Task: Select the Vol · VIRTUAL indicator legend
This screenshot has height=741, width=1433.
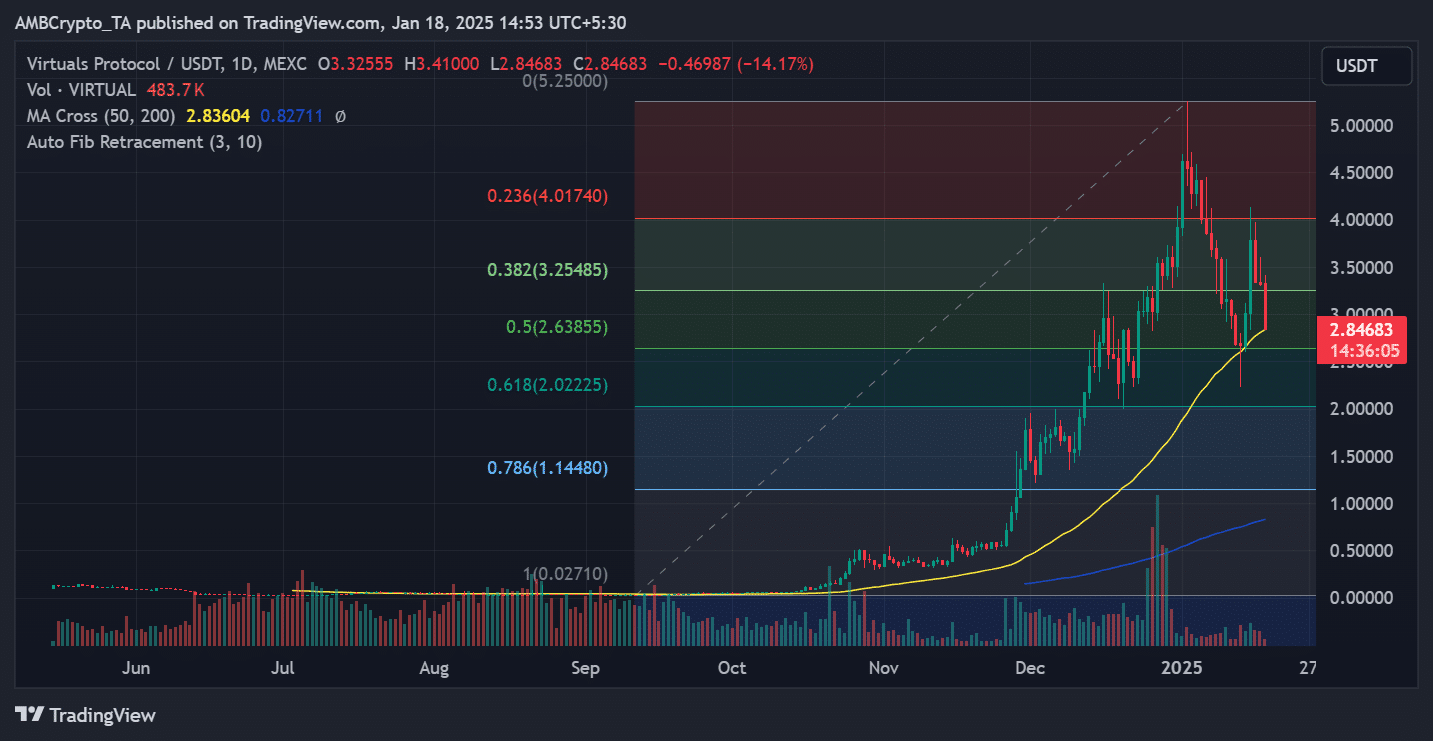Action: pyautogui.click(x=81, y=89)
